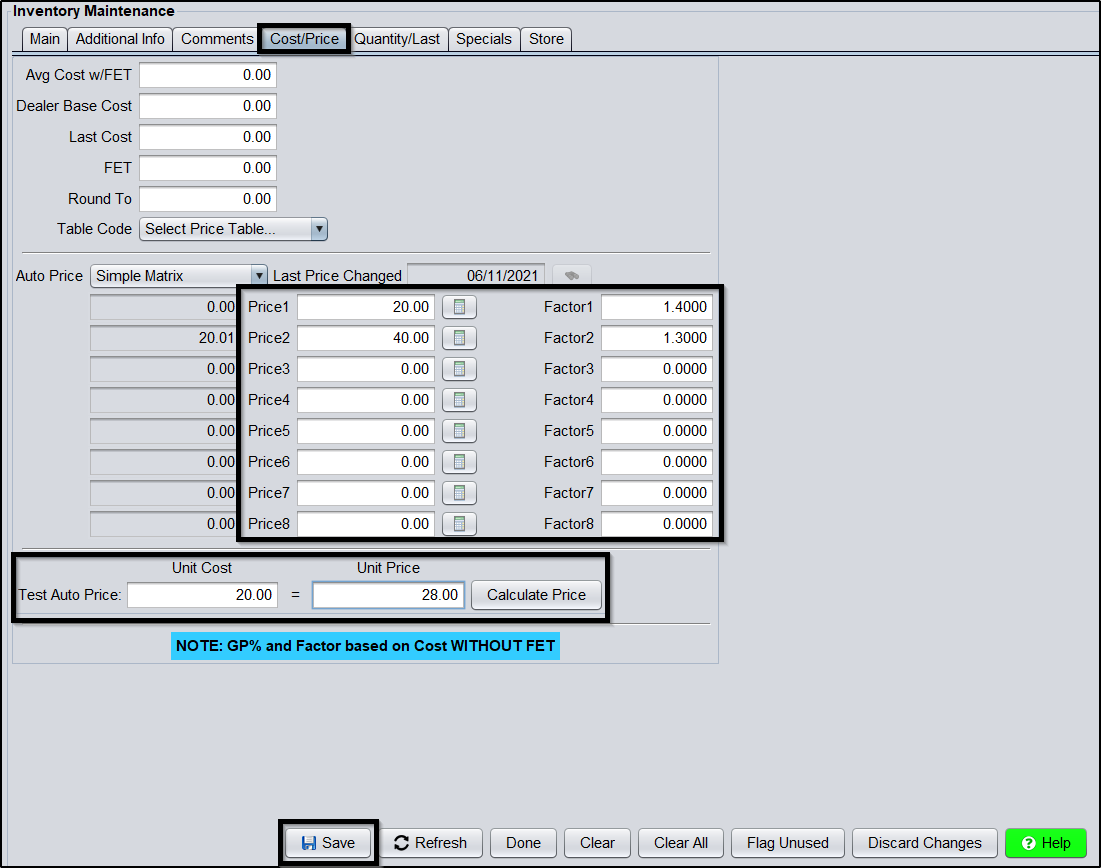This screenshot has height=868, width=1101.
Task: Click the Clear button
Action: click(597, 843)
